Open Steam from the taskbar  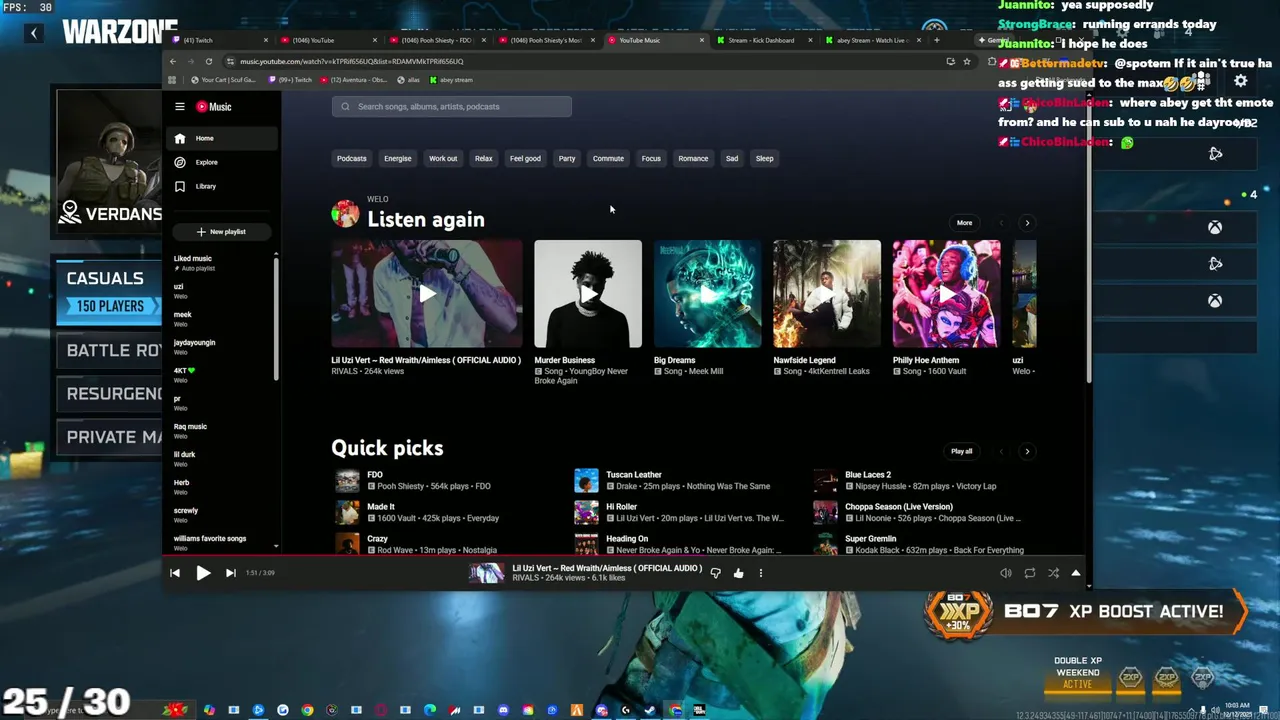pos(650,710)
